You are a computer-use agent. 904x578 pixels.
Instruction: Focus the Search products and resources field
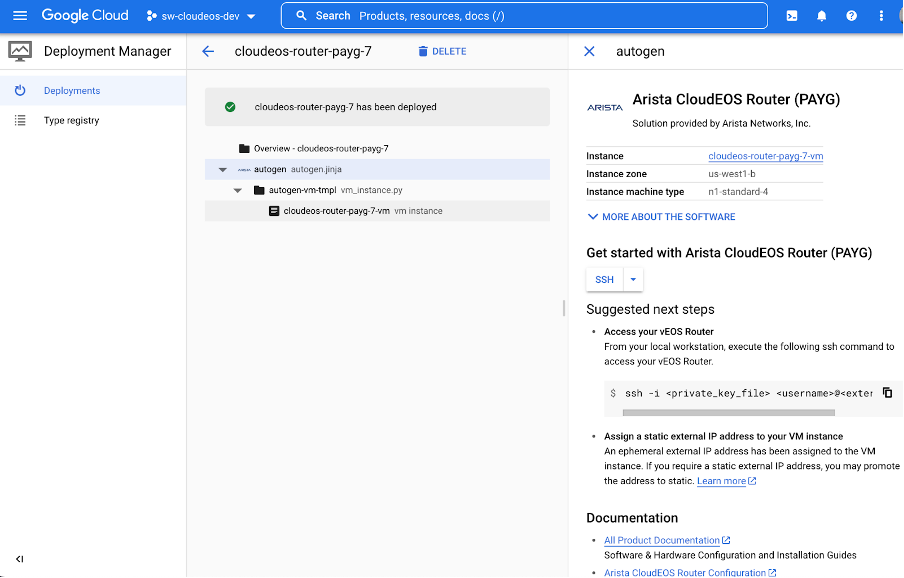click(x=524, y=16)
